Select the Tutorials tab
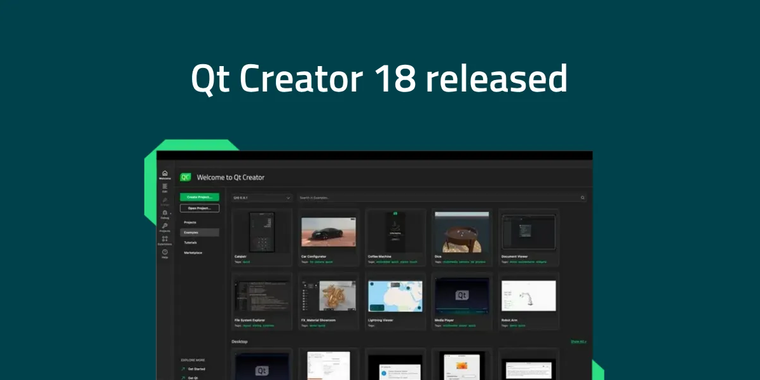760x380 pixels. coord(190,243)
